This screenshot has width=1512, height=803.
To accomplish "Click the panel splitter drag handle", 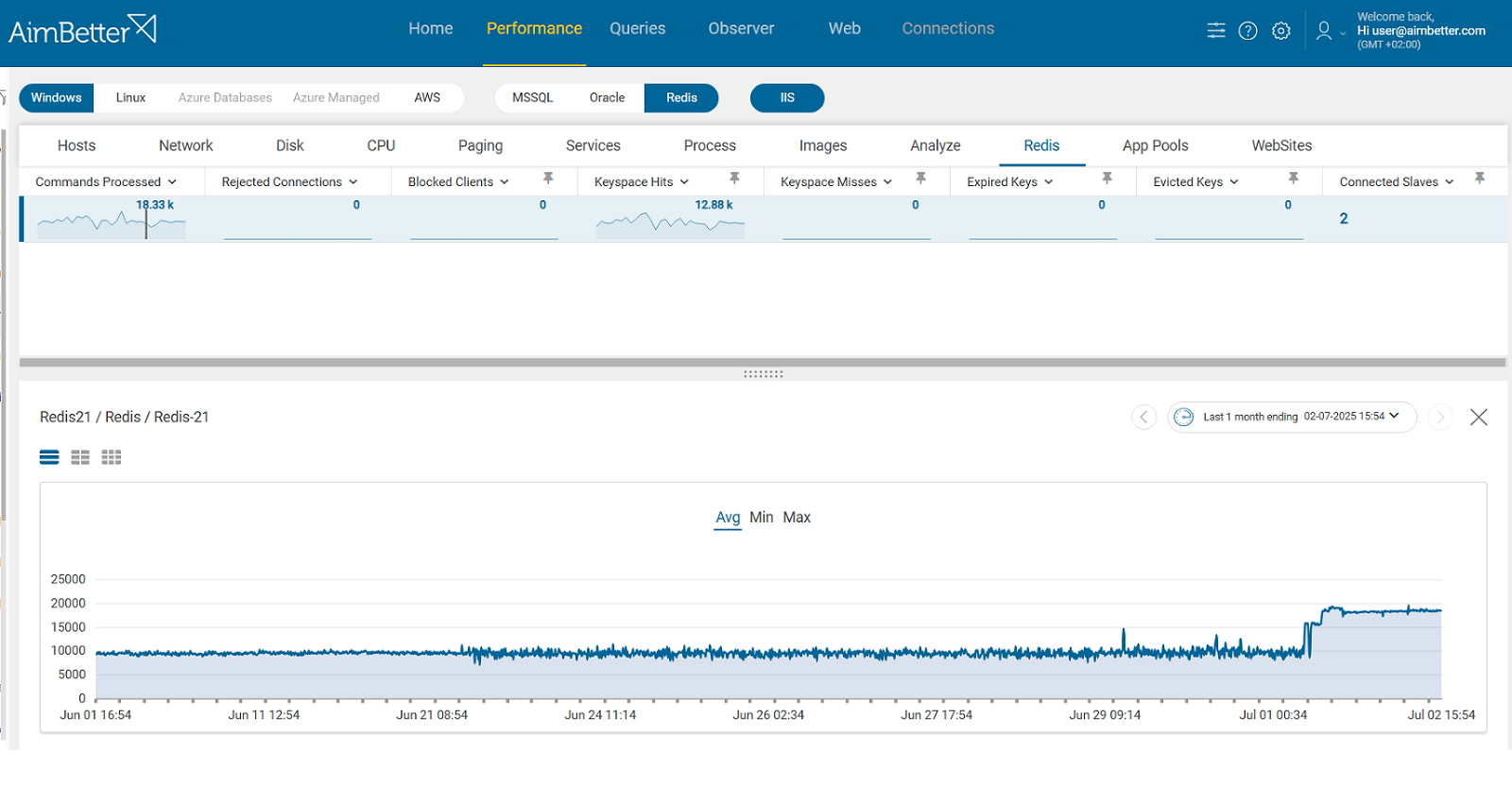I will (x=764, y=374).
